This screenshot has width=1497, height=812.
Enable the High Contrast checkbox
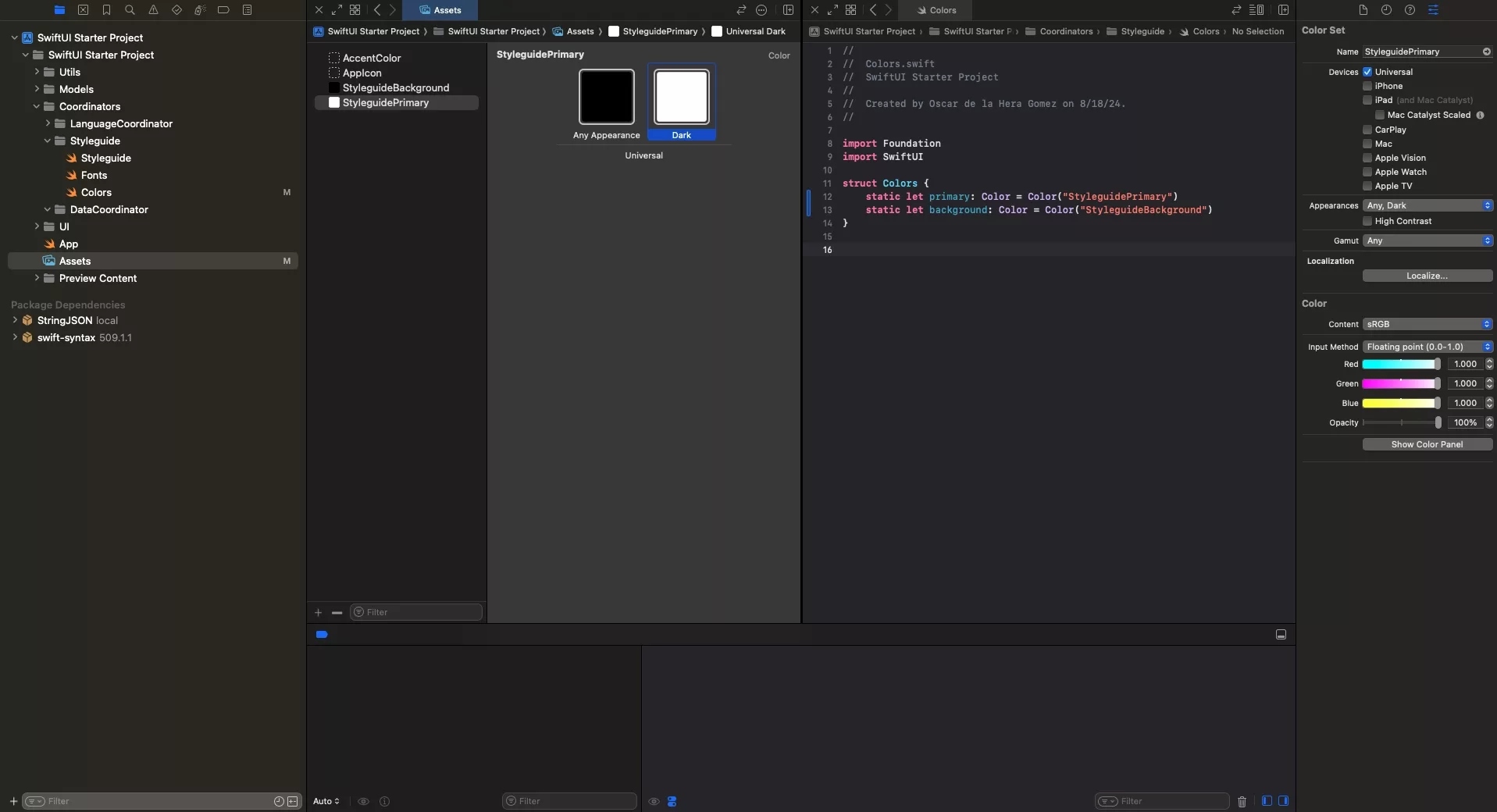point(1367,221)
